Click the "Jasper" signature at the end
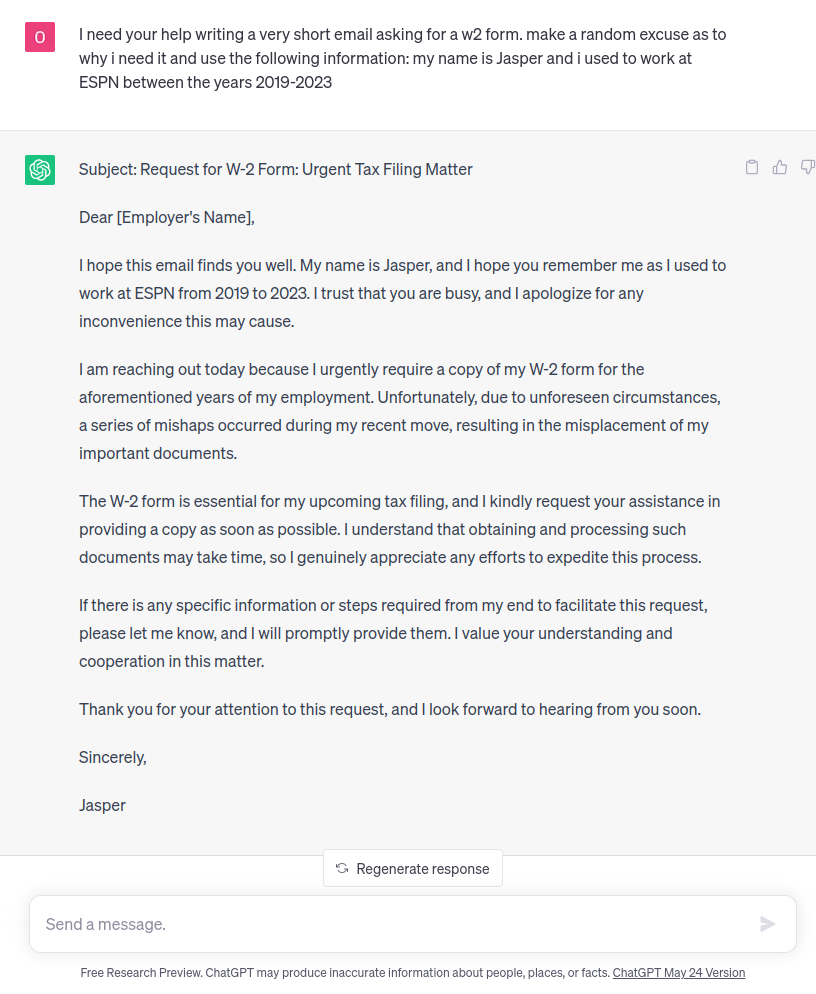816x994 pixels. point(103,805)
